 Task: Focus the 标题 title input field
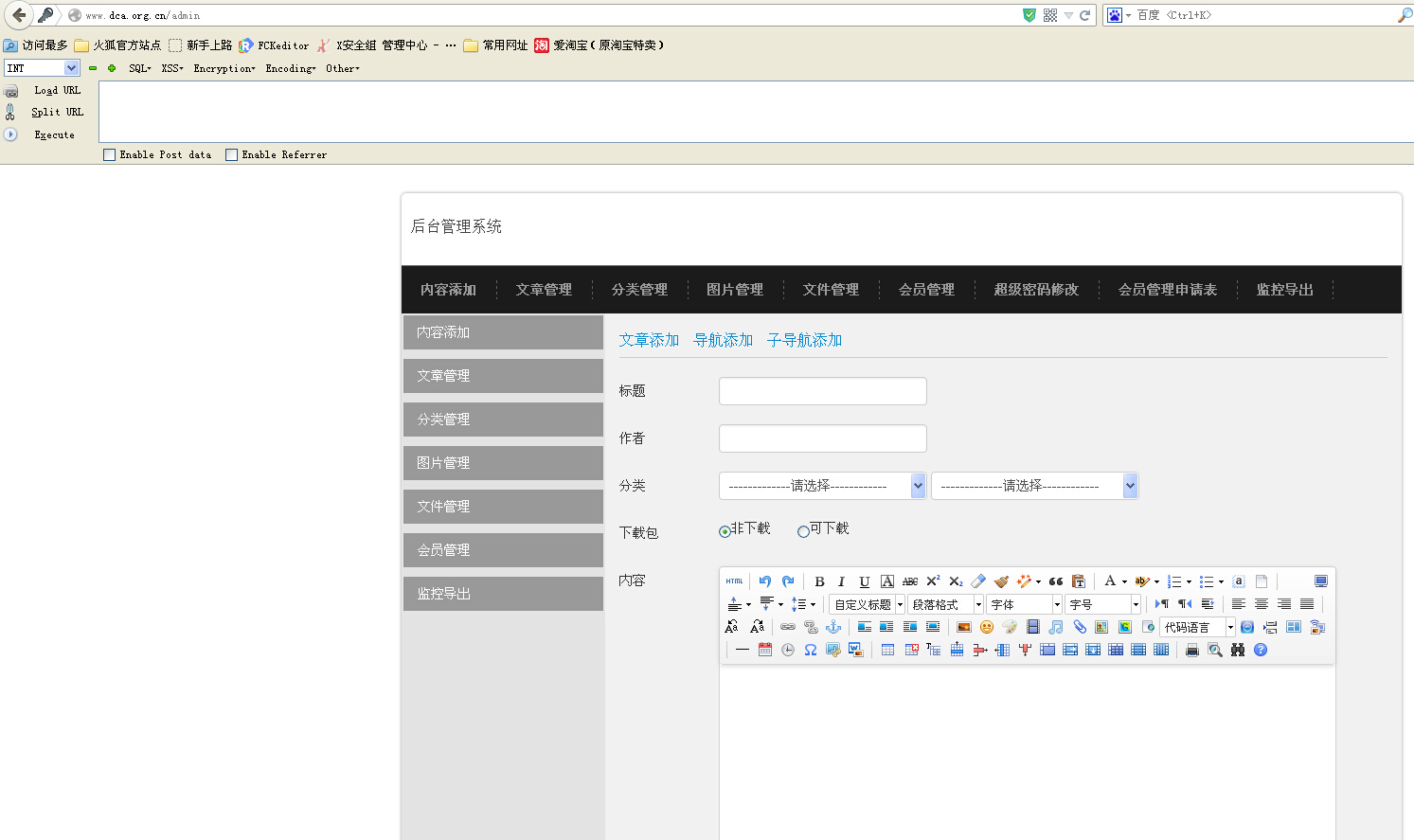[822, 391]
